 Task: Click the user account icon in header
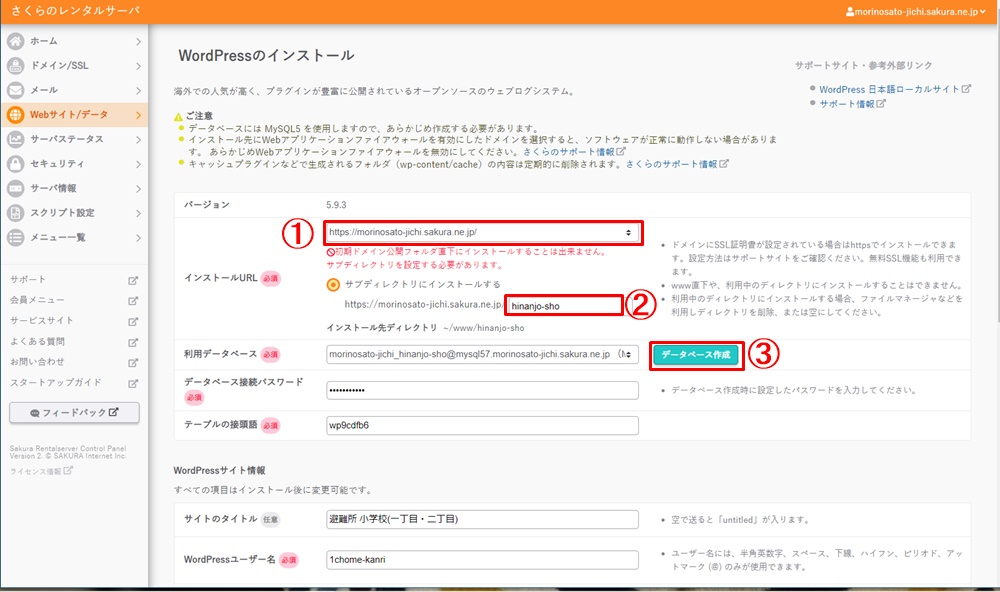pyautogui.click(x=849, y=11)
